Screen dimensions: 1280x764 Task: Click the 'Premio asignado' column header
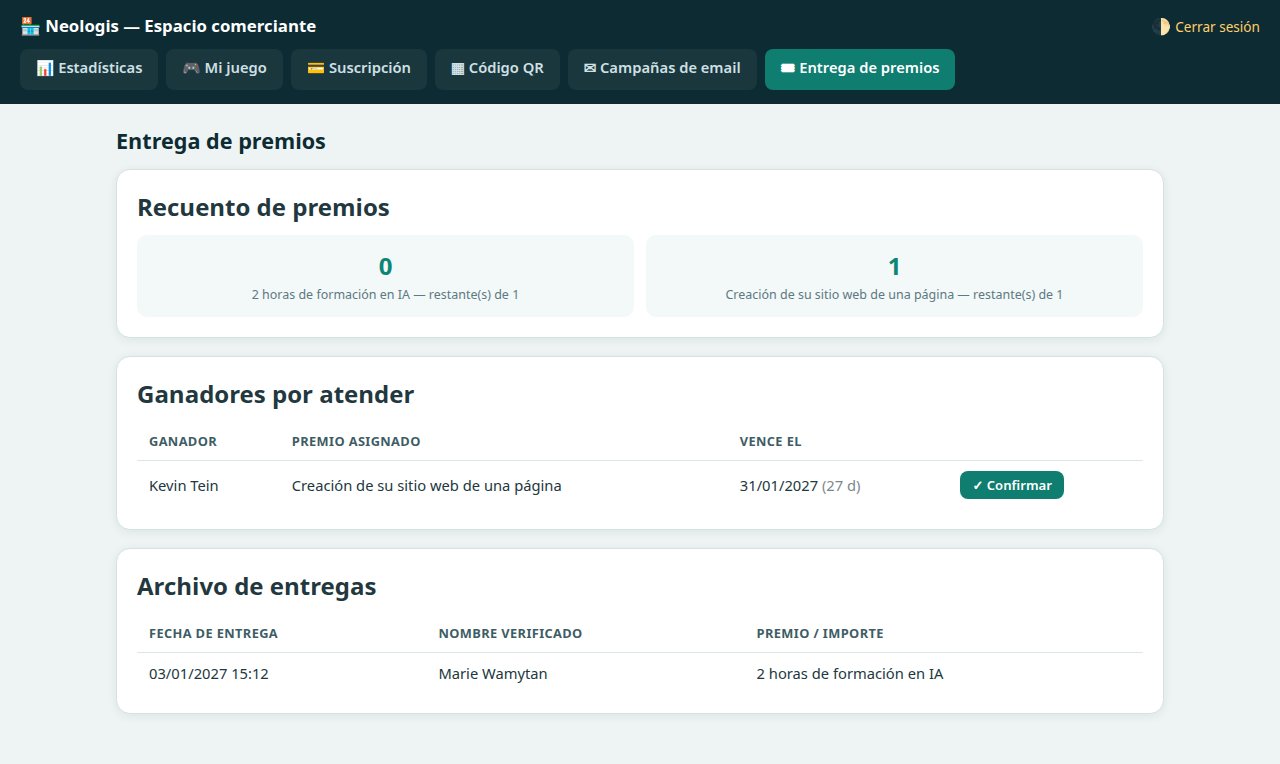tap(356, 442)
